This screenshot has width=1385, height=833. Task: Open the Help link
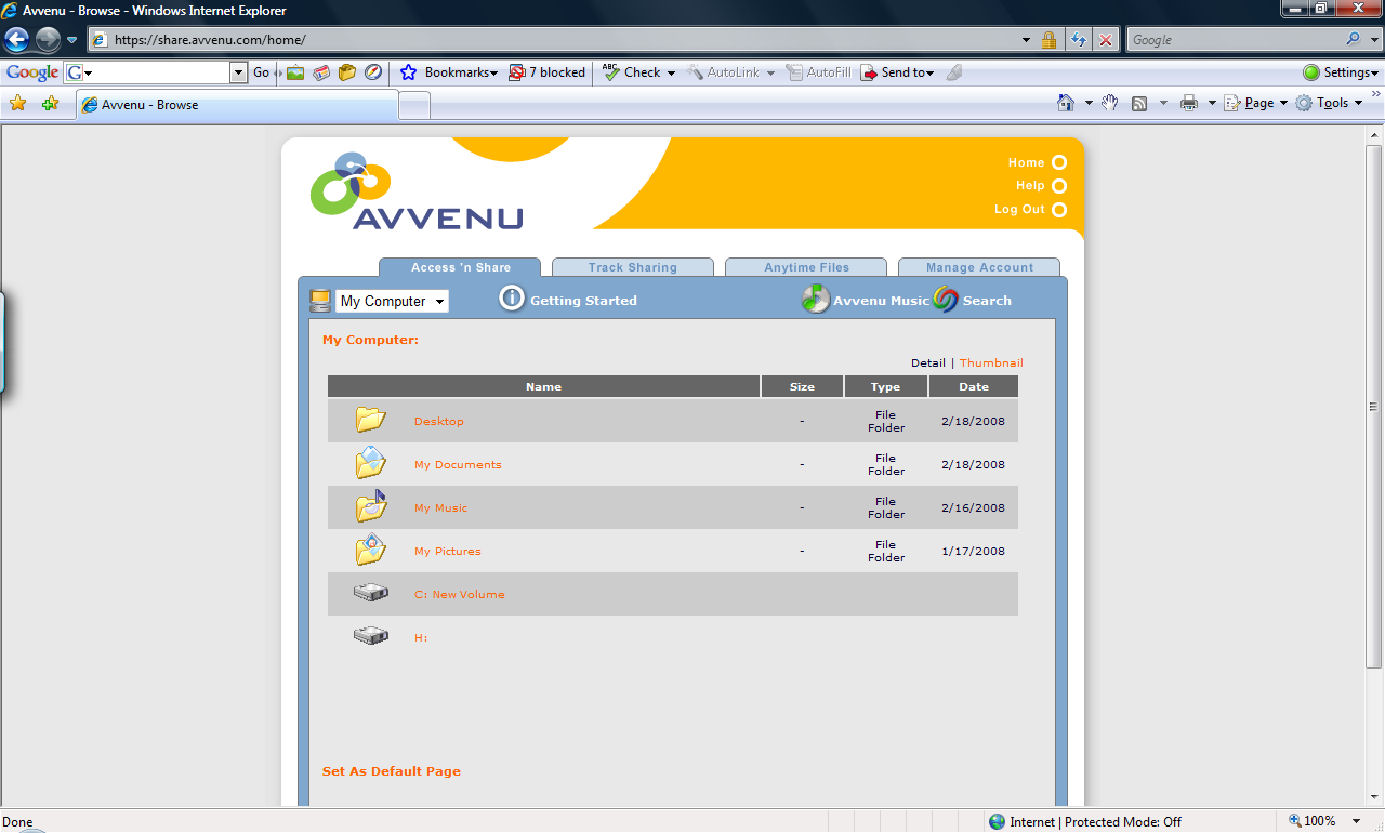tap(1041, 186)
